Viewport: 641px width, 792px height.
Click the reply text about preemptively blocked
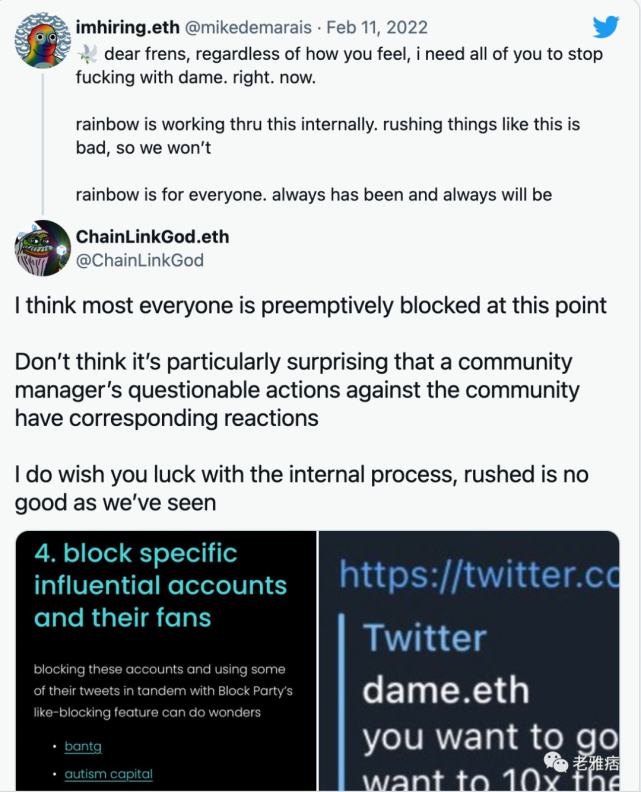310,306
